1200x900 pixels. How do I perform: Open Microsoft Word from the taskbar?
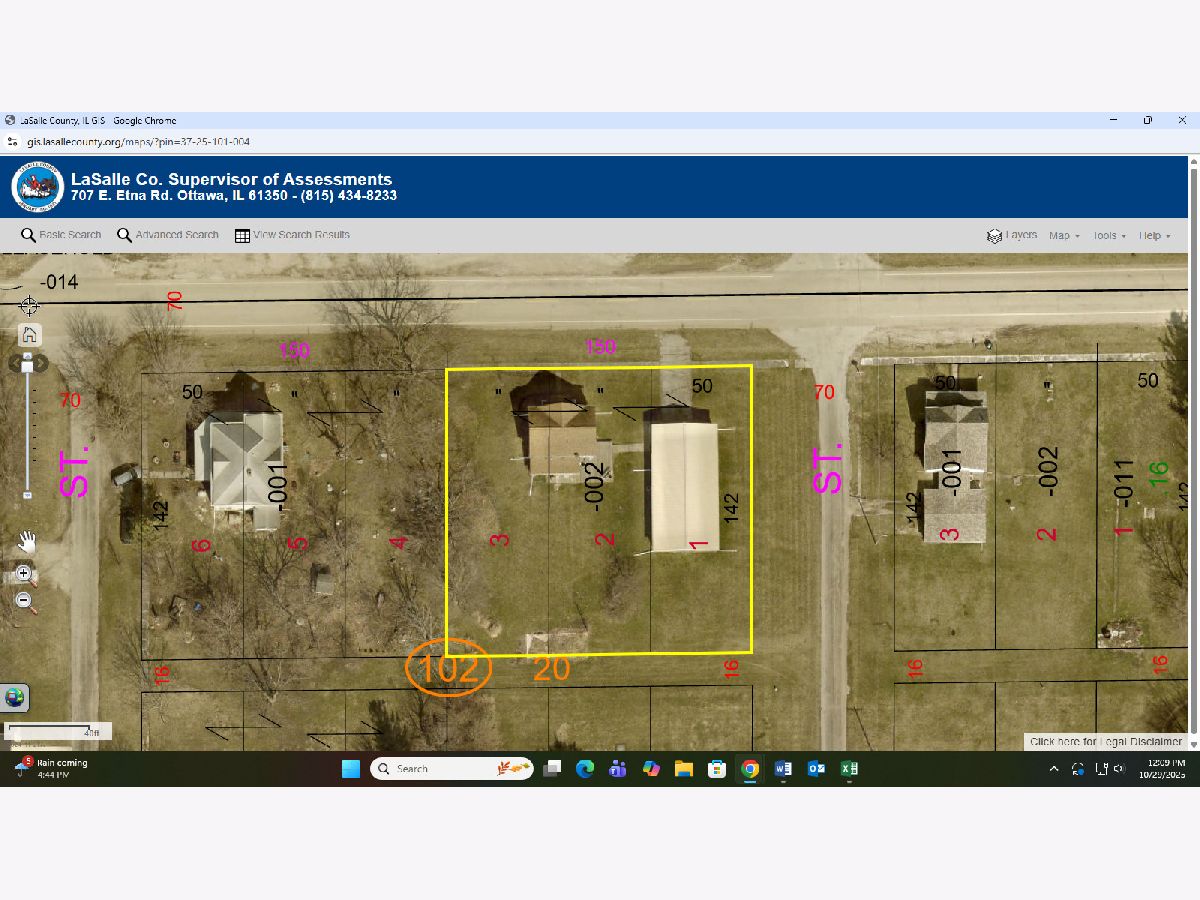783,768
